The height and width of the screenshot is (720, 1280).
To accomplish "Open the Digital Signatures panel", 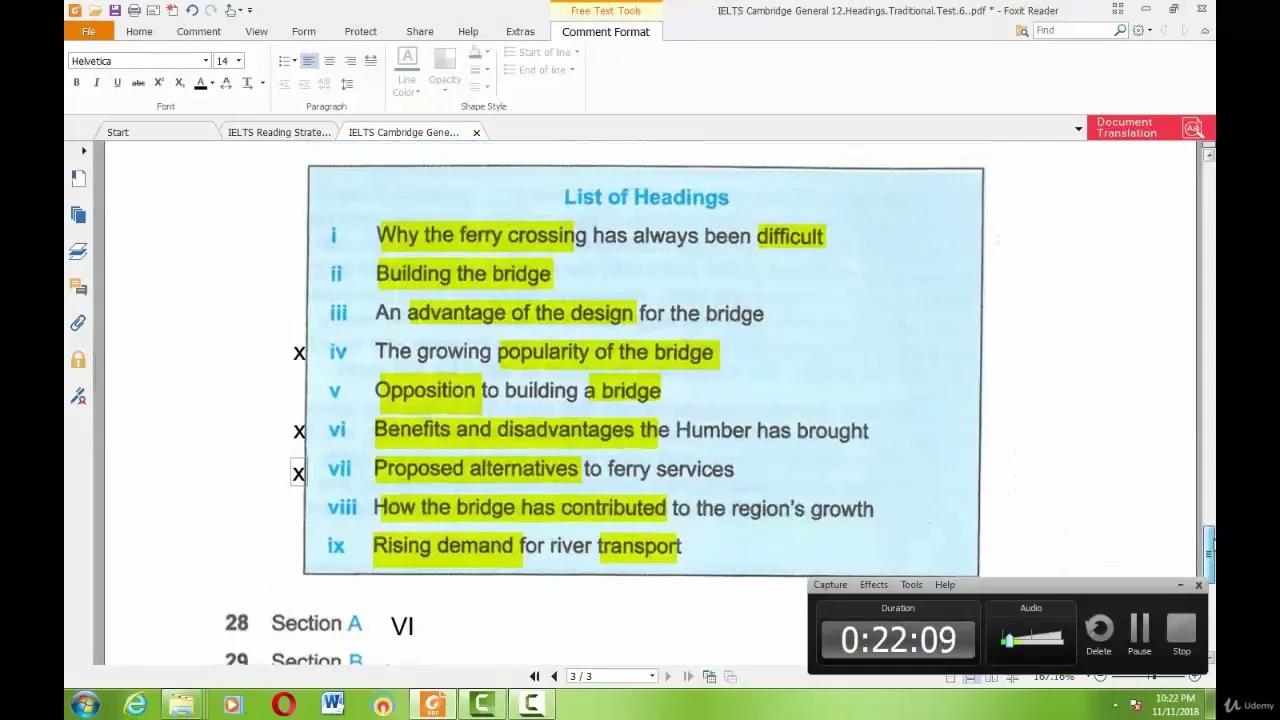I will pyautogui.click(x=78, y=395).
